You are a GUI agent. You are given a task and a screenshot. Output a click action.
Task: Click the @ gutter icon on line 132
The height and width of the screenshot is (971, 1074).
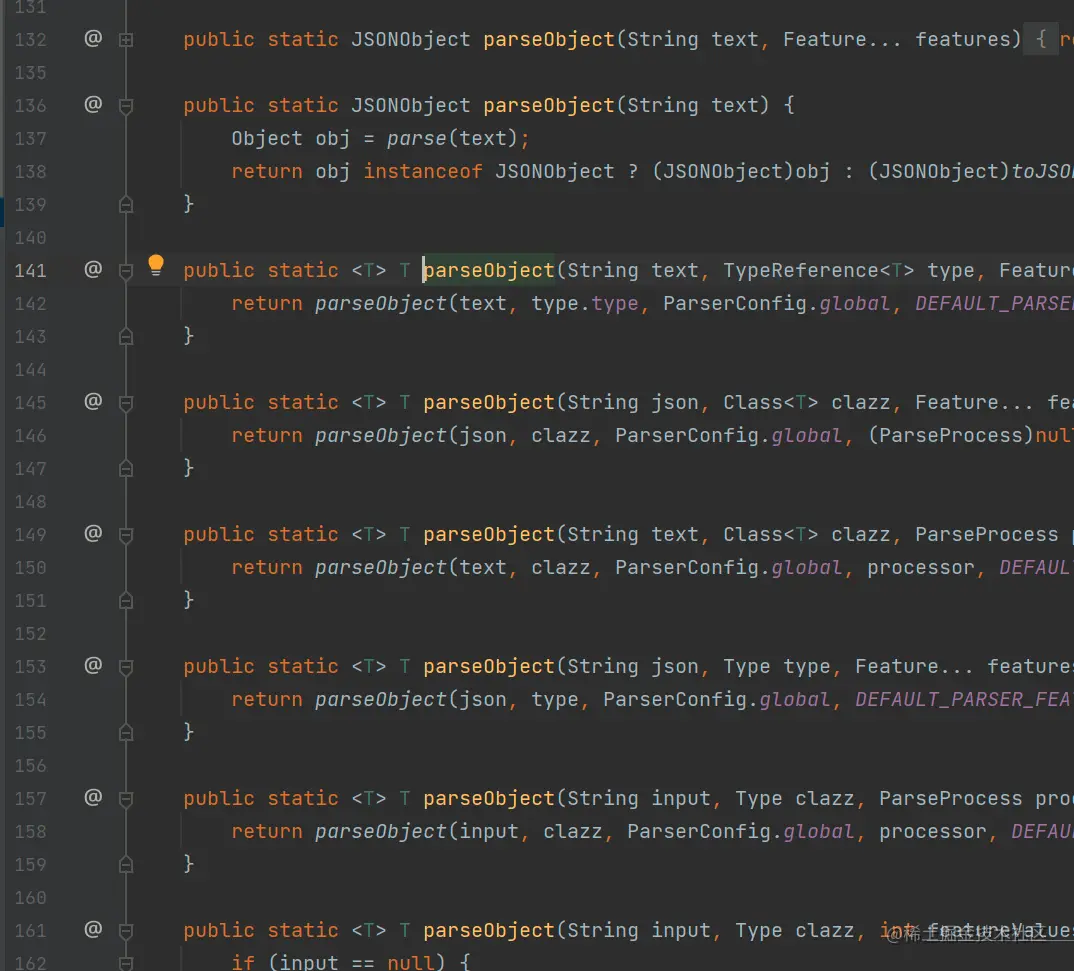pyautogui.click(x=93, y=38)
